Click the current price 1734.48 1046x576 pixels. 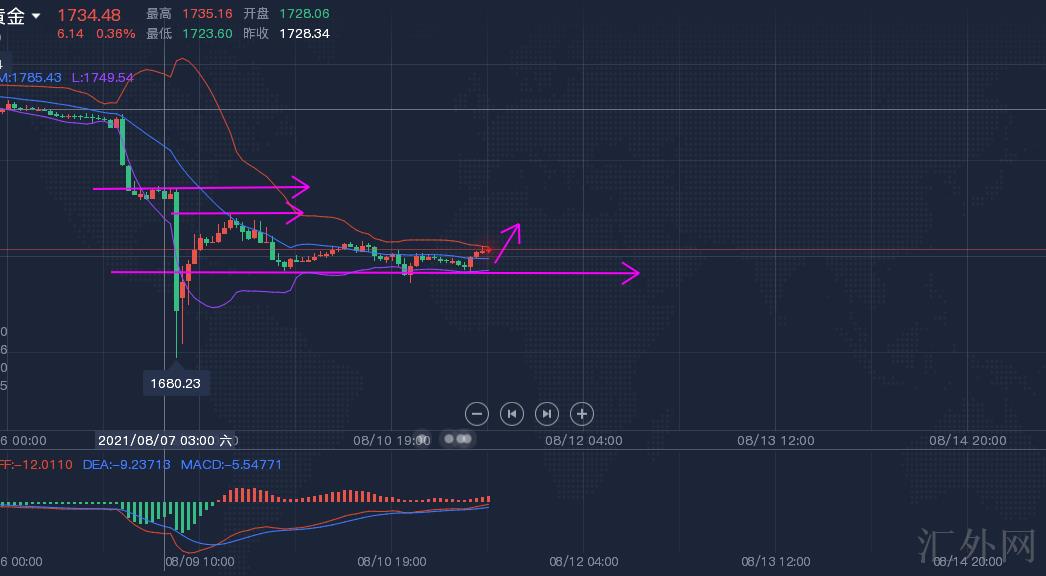89,15
